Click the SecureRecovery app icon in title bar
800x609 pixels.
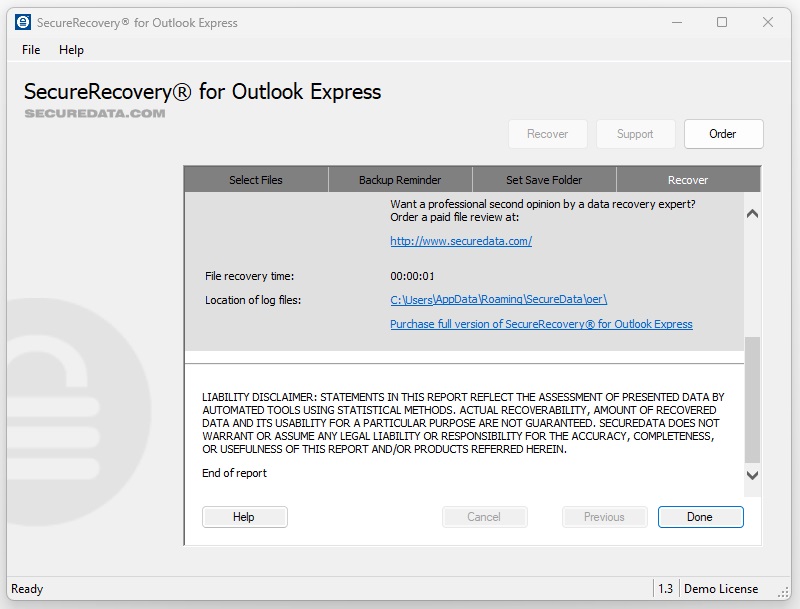tap(23, 22)
